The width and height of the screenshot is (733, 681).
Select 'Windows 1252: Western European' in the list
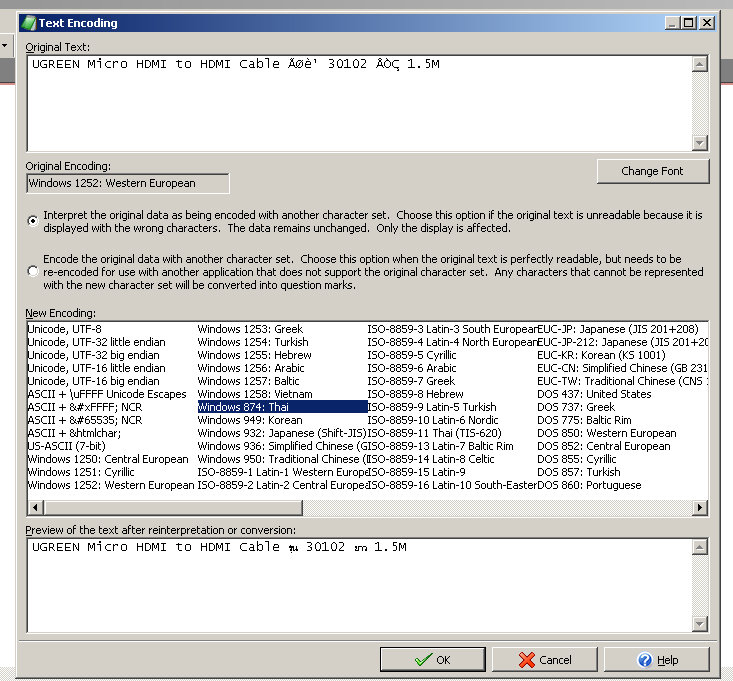(x=111, y=485)
